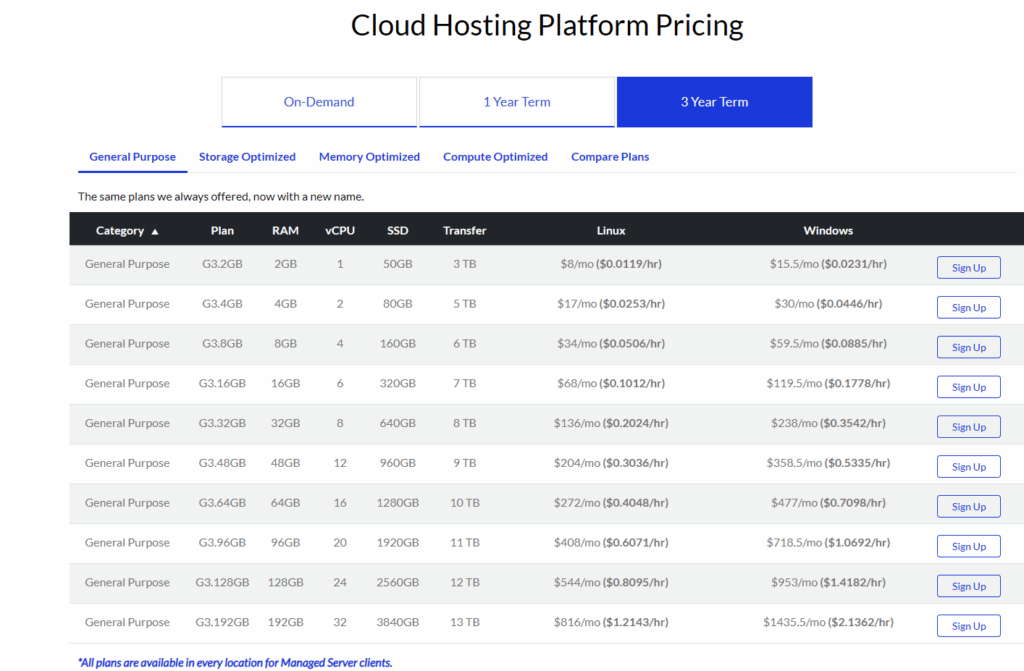Switch to the 1 Year Term tab
This screenshot has height=671, width=1024.
pyautogui.click(x=516, y=102)
